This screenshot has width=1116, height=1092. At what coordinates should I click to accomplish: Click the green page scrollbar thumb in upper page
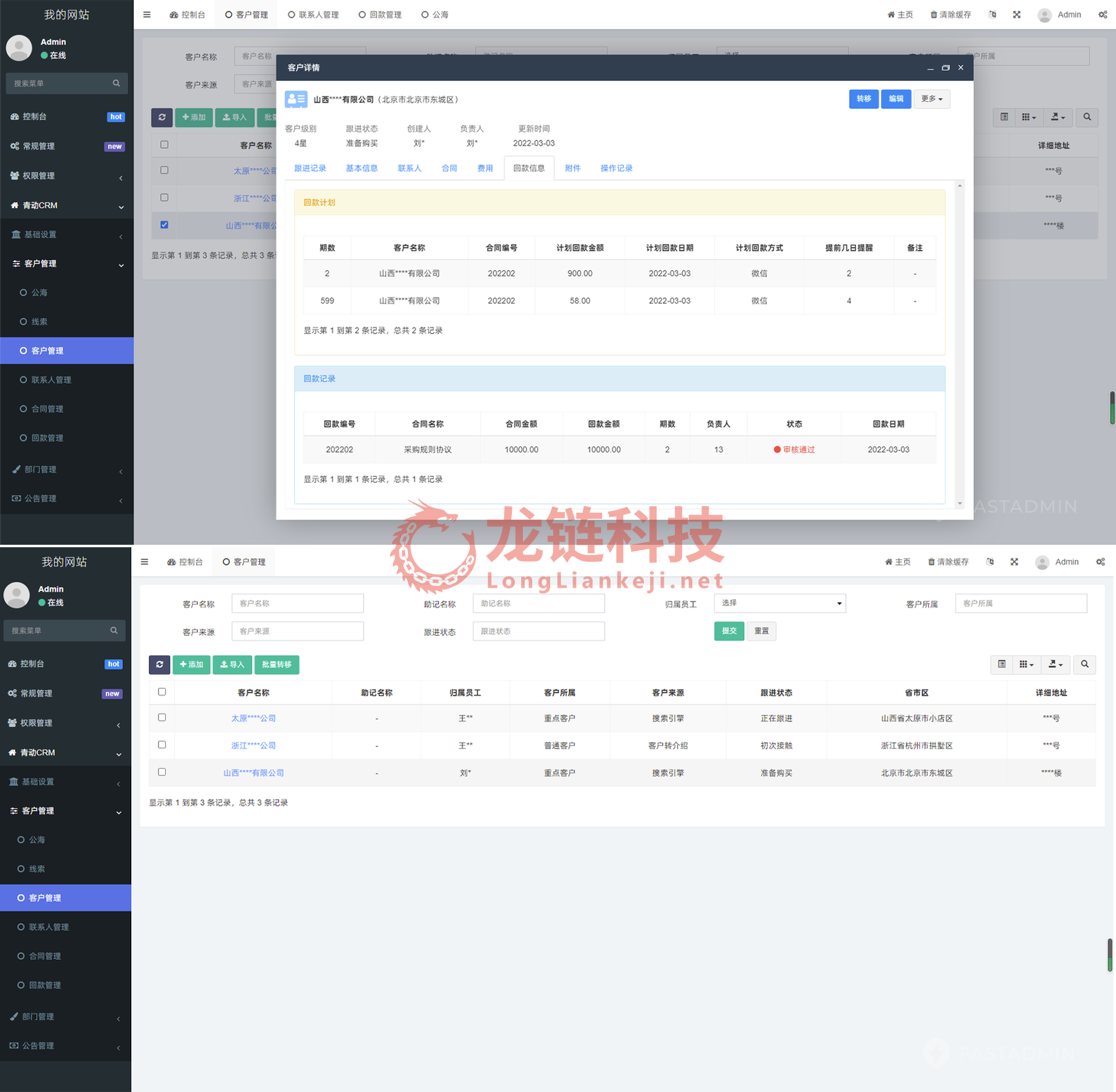coord(1112,407)
